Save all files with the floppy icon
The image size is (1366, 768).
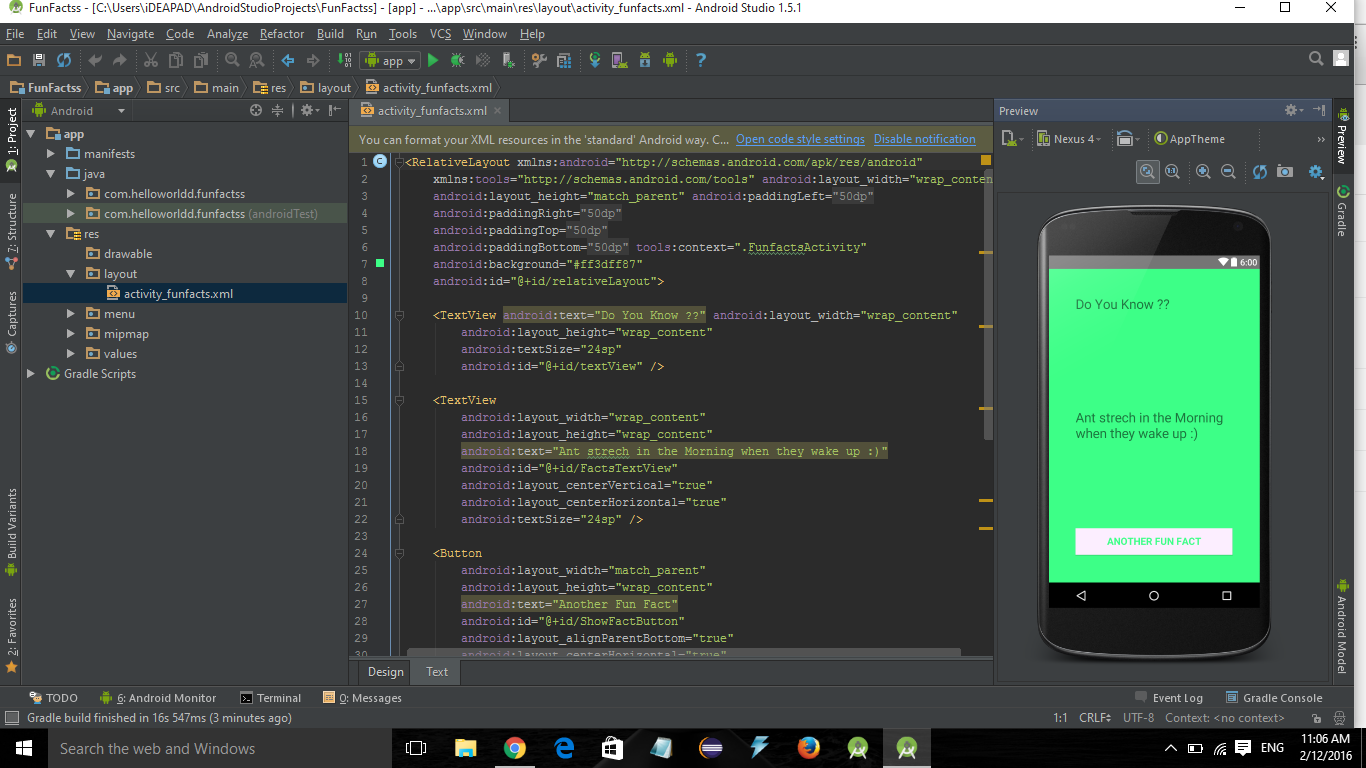point(39,61)
